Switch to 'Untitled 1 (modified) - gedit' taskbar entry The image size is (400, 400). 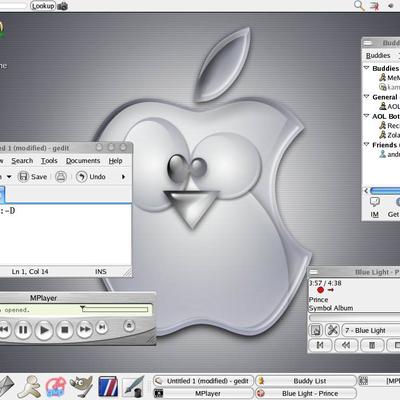pos(203,381)
